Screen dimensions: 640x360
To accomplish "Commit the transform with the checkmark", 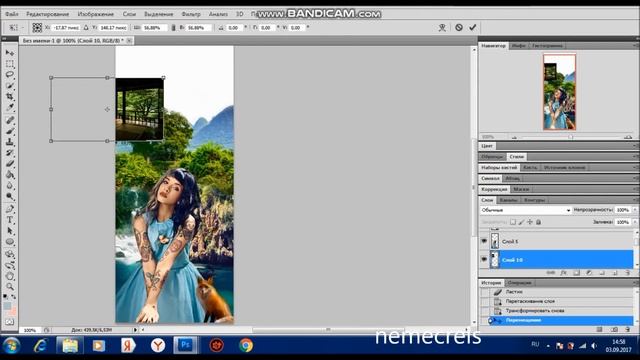I will [x=473, y=27].
